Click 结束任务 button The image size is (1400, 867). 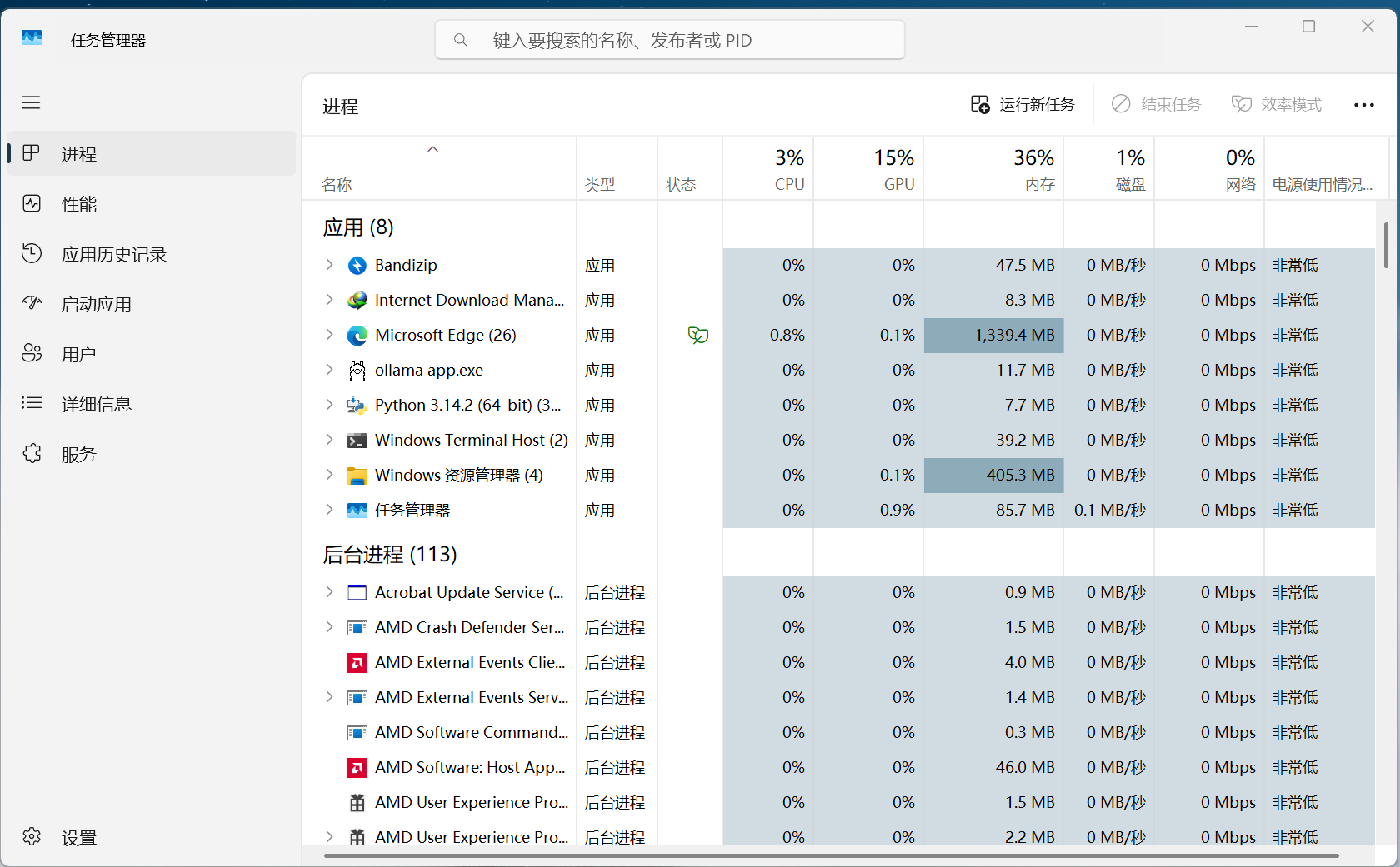click(x=1157, y=104)
